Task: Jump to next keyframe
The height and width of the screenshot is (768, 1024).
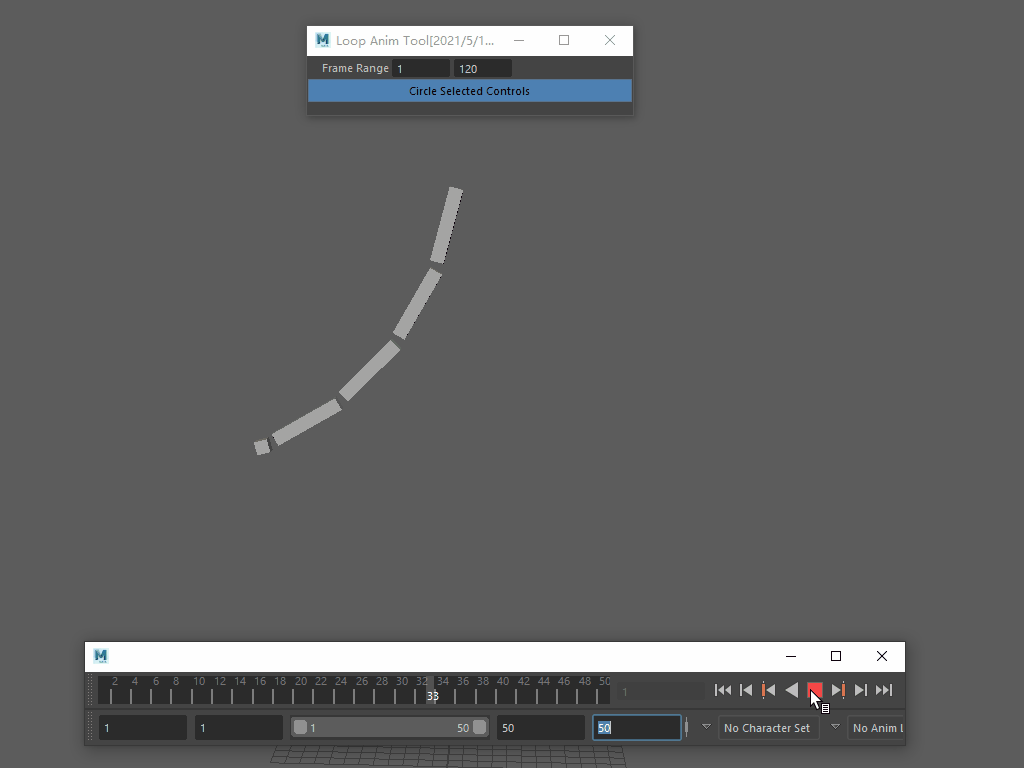Action: (x=838, y=690)
